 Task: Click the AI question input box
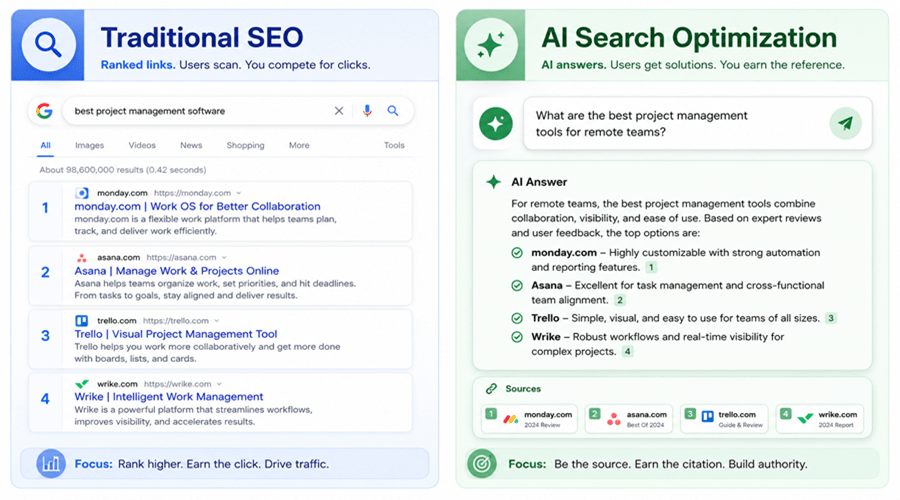697,123
